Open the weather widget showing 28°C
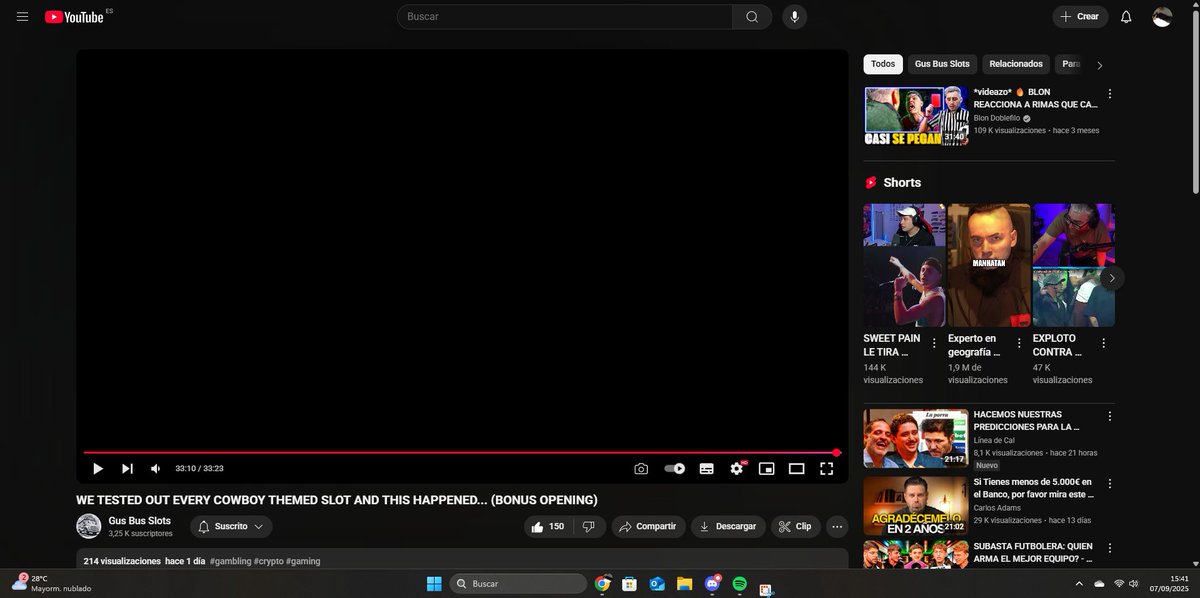This screenshot has height=598, width=1200. click(50, 583)
